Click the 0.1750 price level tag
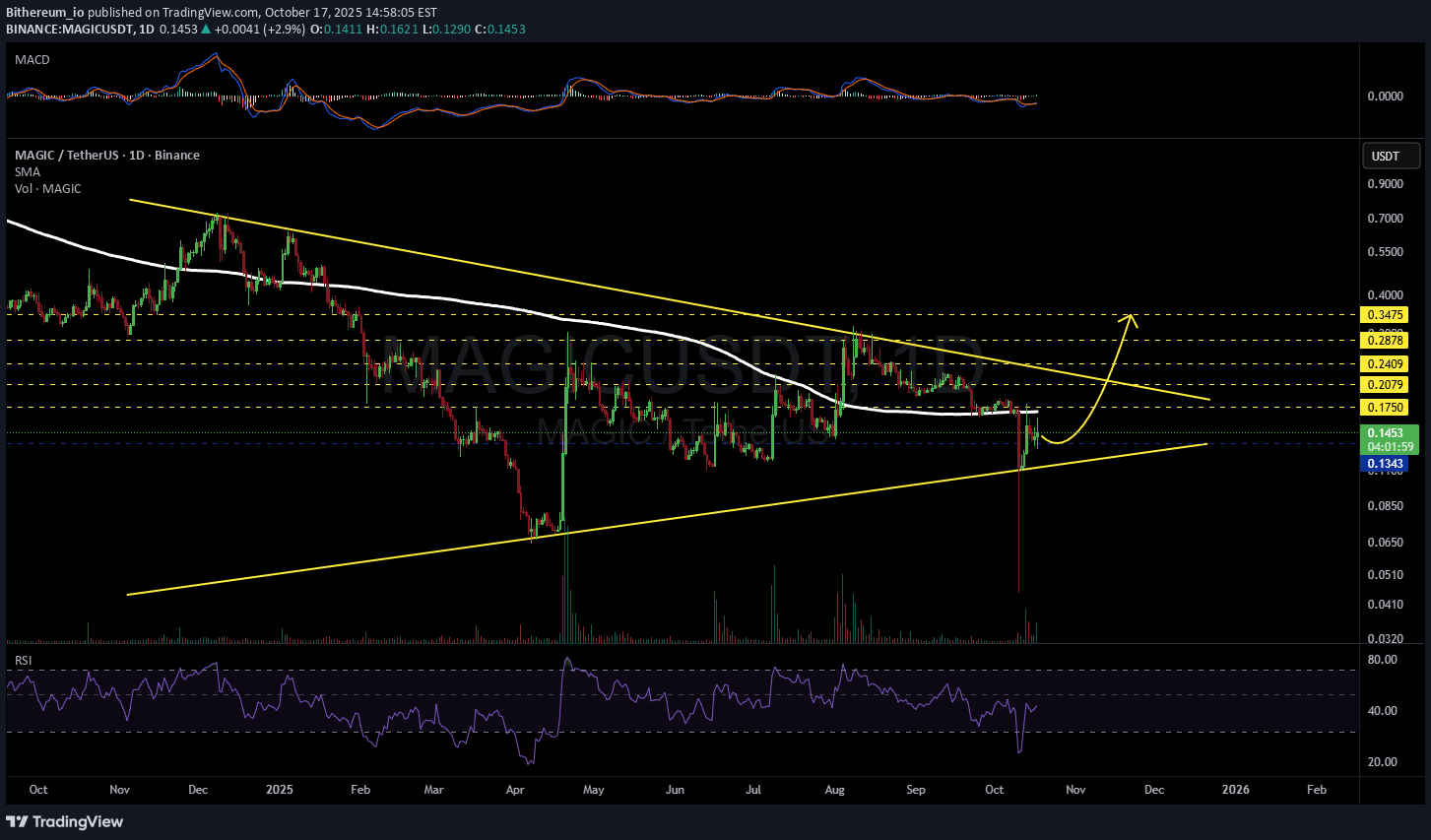This screenshot has height=840, width=1431. pyautogui.click(x=1384, y=408)
